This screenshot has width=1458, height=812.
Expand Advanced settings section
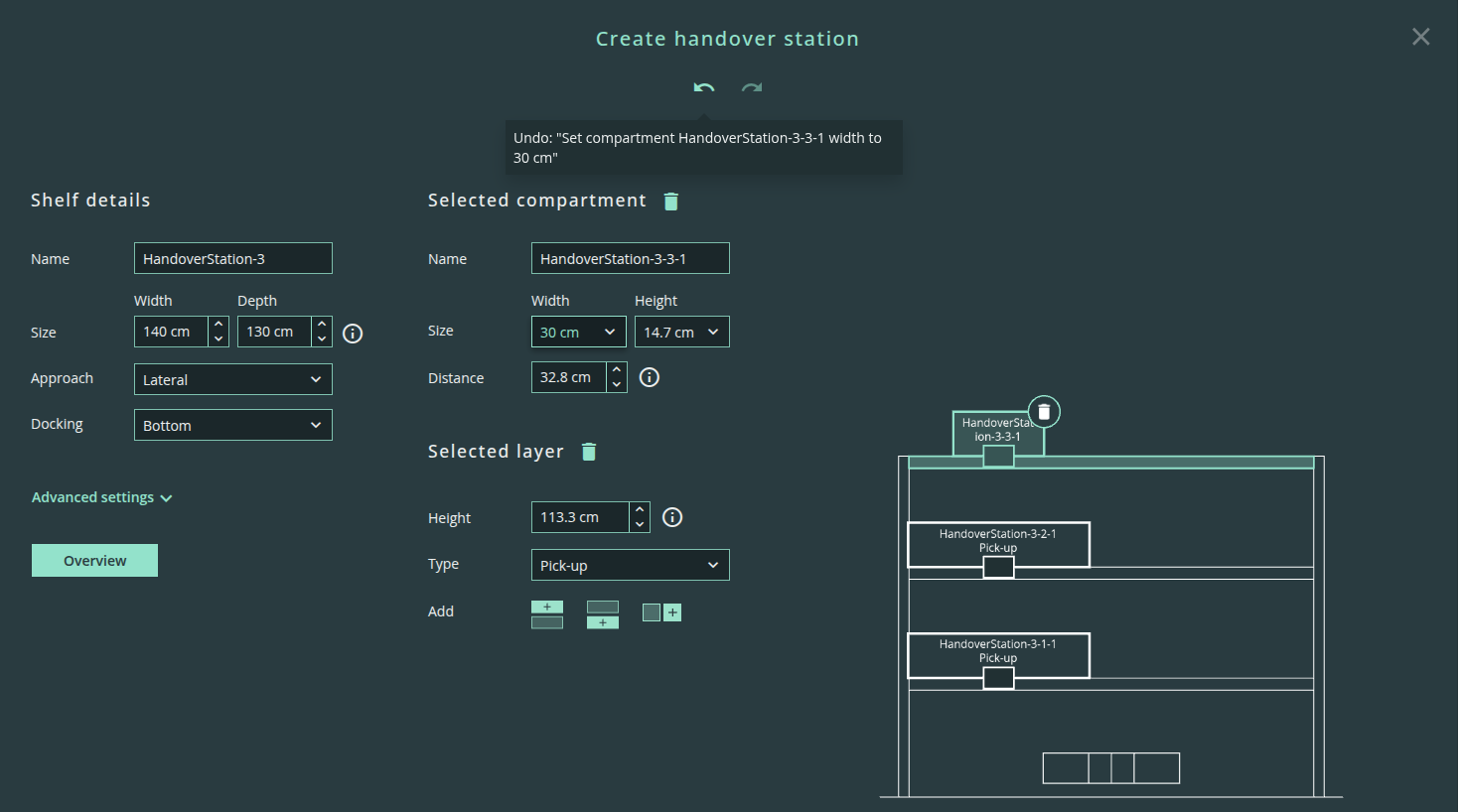click(102, 497)
